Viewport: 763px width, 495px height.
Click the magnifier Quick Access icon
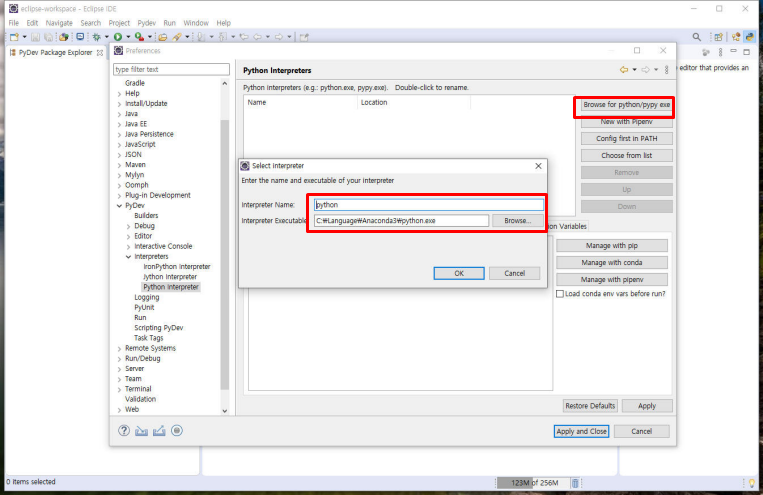697,37
